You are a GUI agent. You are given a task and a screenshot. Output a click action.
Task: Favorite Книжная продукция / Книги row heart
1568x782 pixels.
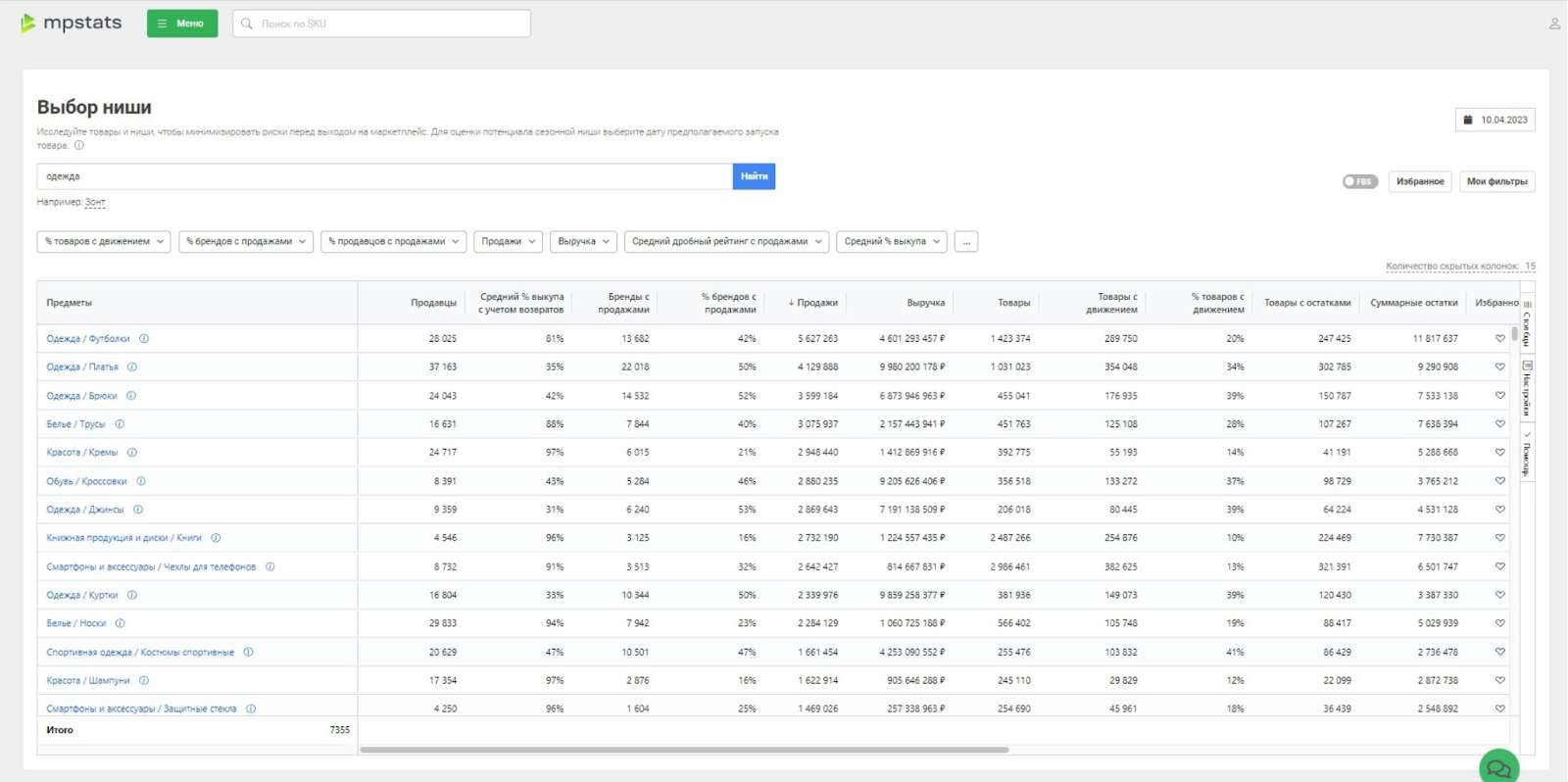coord(1499,538)
